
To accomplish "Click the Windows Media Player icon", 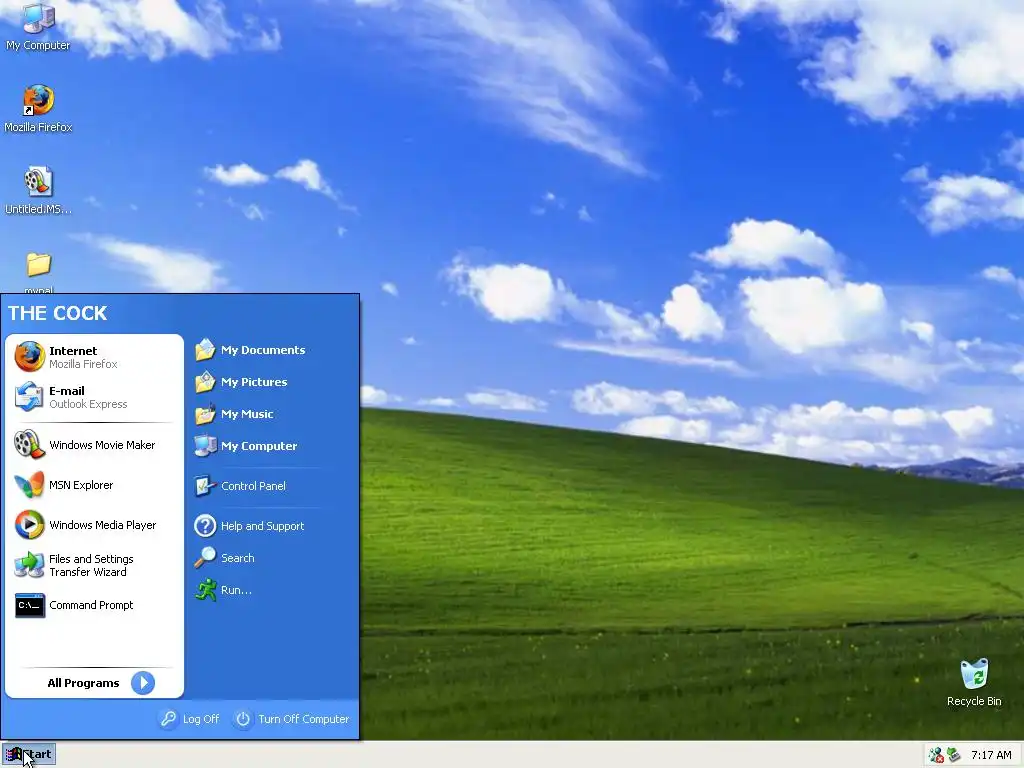I will click(x=29, y=524).
